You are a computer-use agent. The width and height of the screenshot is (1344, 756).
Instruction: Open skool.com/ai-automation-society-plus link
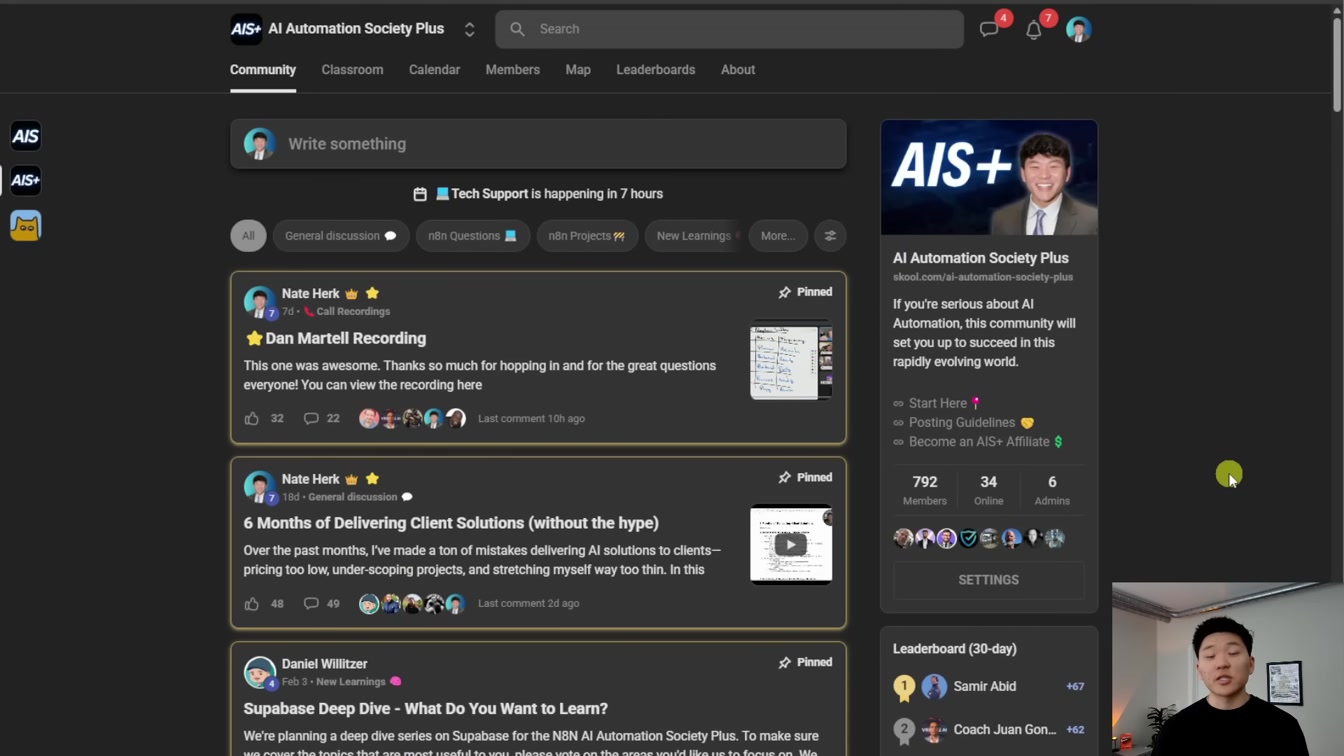coord(983,277)
